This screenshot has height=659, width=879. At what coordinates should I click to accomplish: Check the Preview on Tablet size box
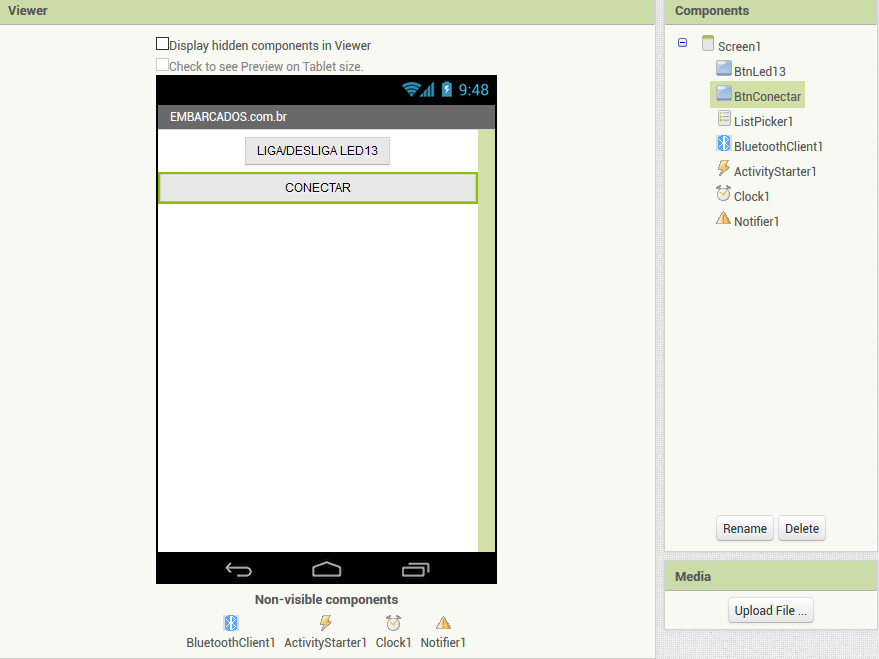pos(163,65)
